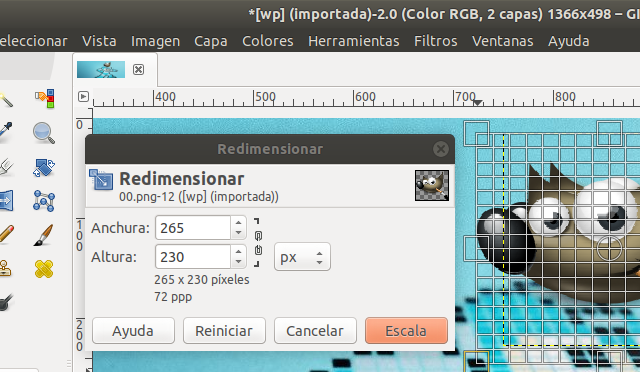The image size is (640, 372).
Task: Click the Escala button
Action: (406, 330)
